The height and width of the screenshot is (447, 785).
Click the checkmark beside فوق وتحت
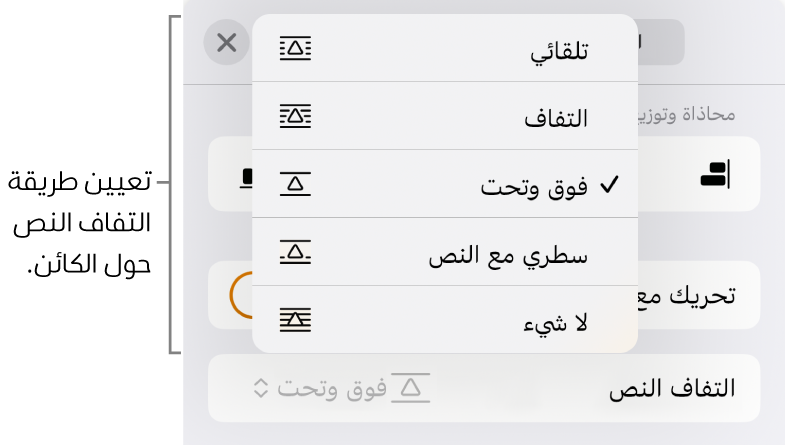[611, 184]
